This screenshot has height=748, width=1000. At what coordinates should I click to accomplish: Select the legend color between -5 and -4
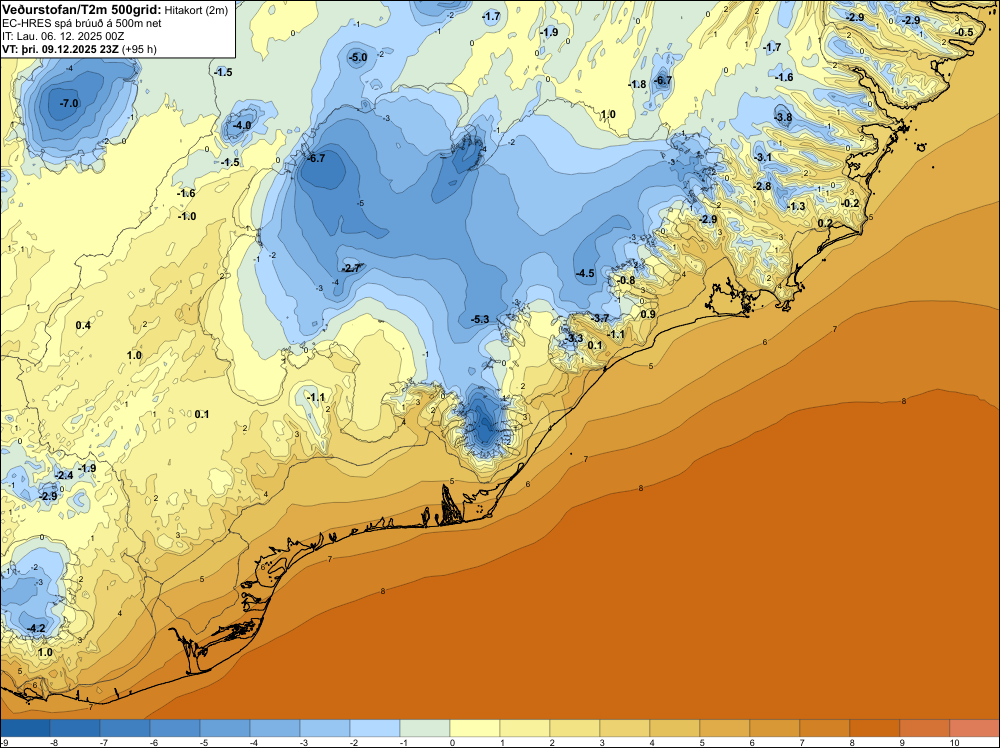coord(225,728)
